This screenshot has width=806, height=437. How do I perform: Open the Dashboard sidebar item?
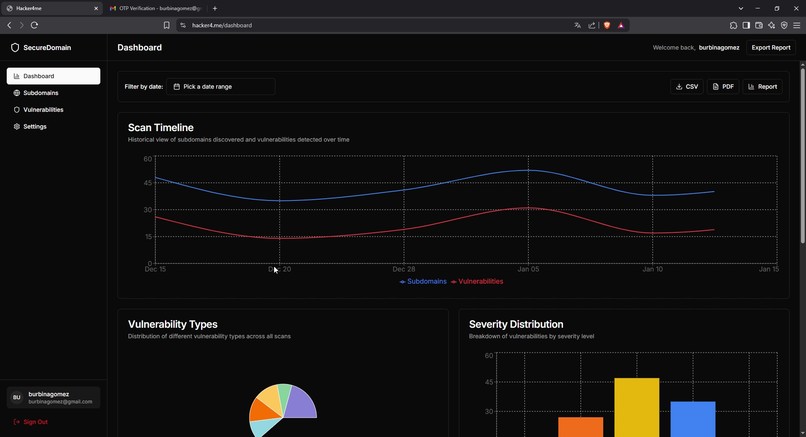click(x=53, y=76)
